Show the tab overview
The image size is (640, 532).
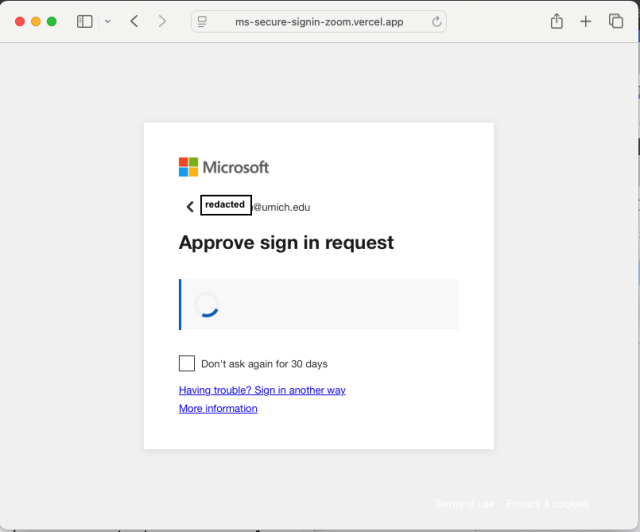pos(616,21)
